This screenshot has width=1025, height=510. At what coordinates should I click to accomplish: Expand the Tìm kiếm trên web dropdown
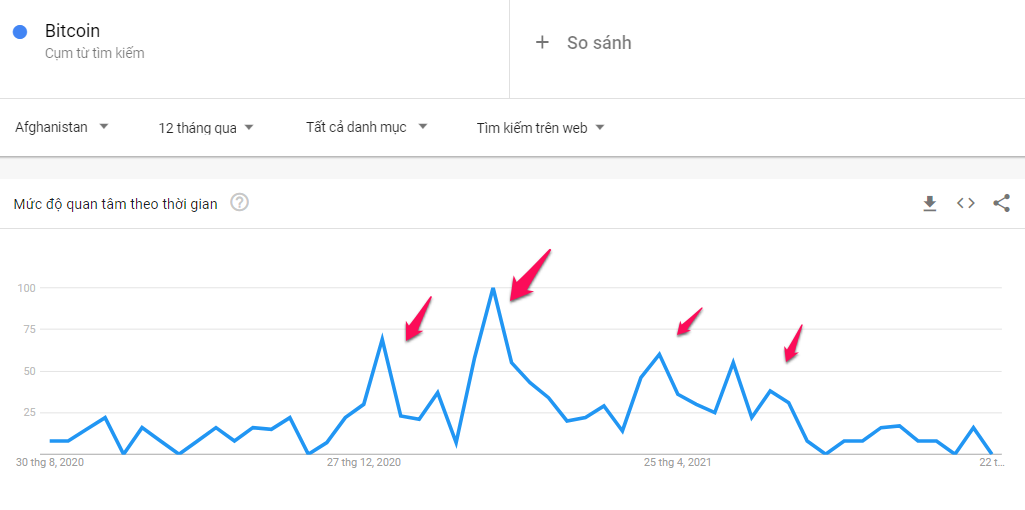click(540, 128)
